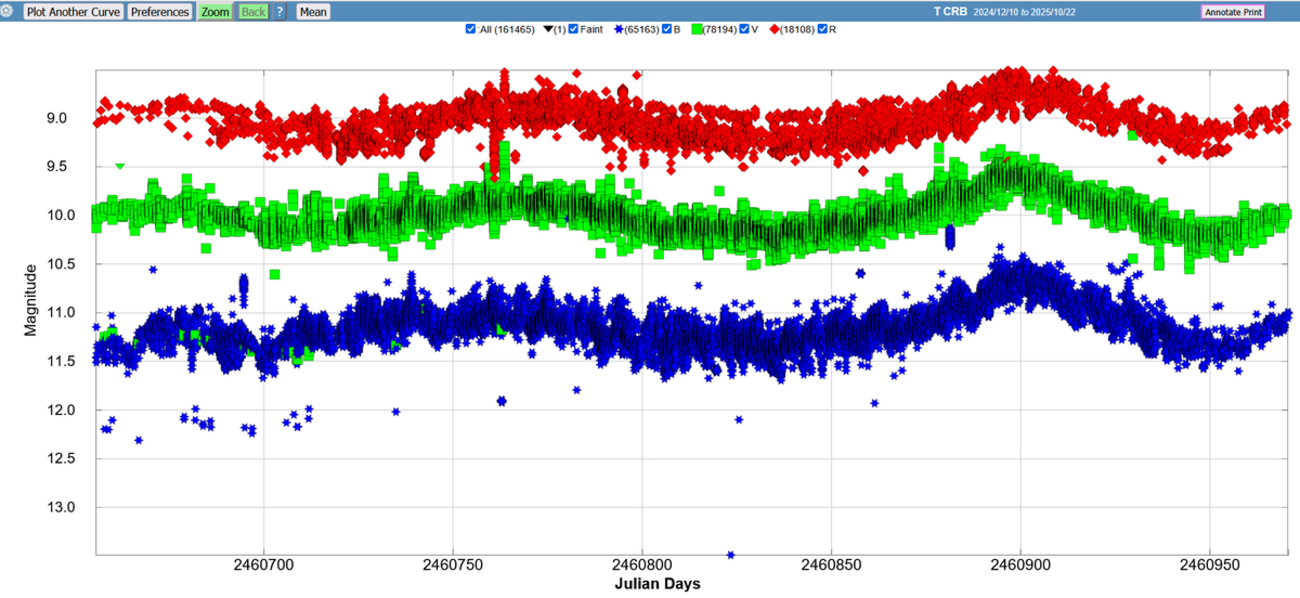Click the Julian Days axis label
Screen dimensions: 1300x598
tap(647, 584)
